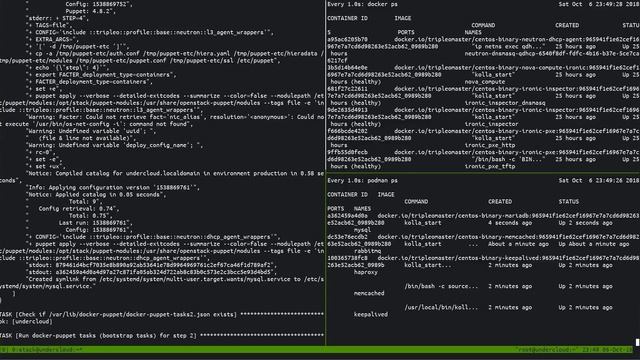
Task: Click 'Notice: Compiled catalog for undercloud.localdomain' line
Action: (x=175, y=173)
